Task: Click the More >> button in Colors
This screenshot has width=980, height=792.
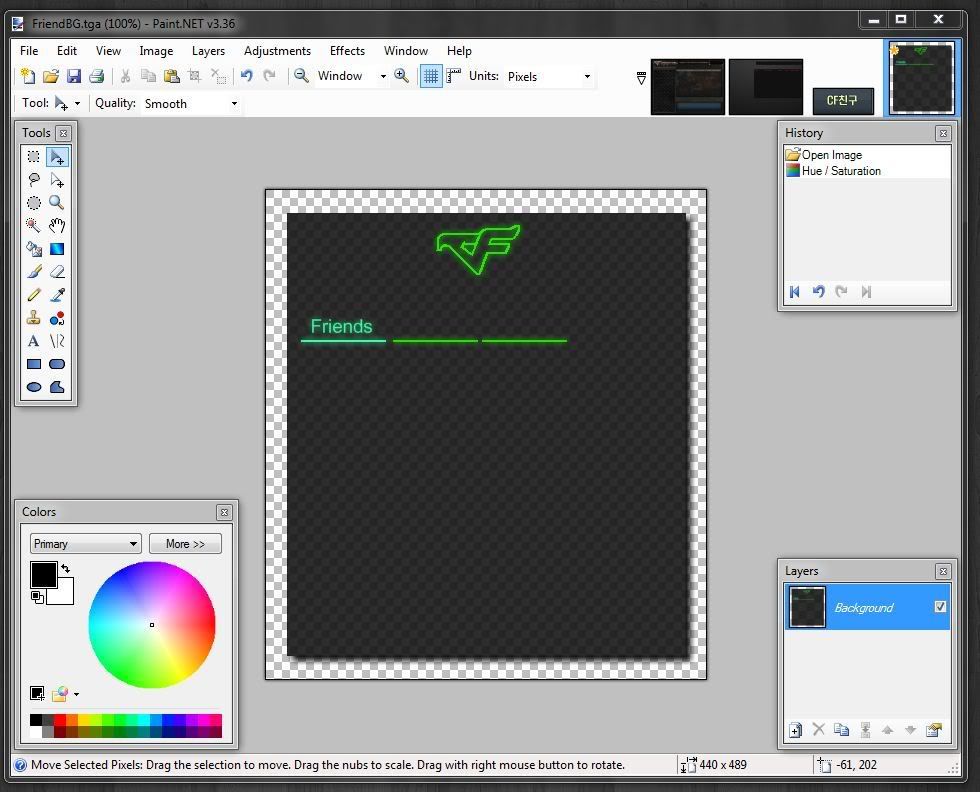Action: click(185, 543)
